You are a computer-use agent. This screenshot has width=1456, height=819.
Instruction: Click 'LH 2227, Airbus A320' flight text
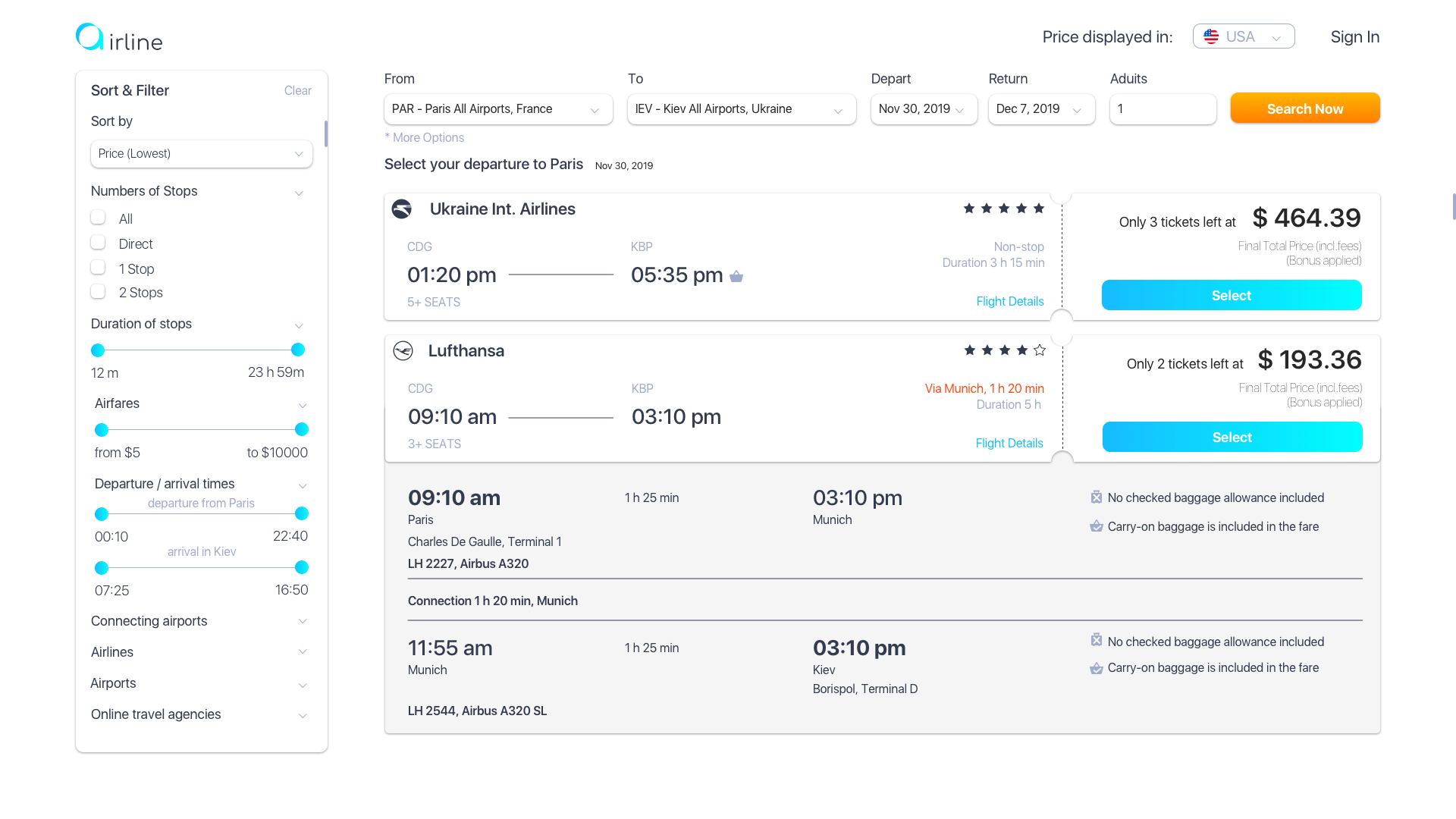(x=468, y=563)
